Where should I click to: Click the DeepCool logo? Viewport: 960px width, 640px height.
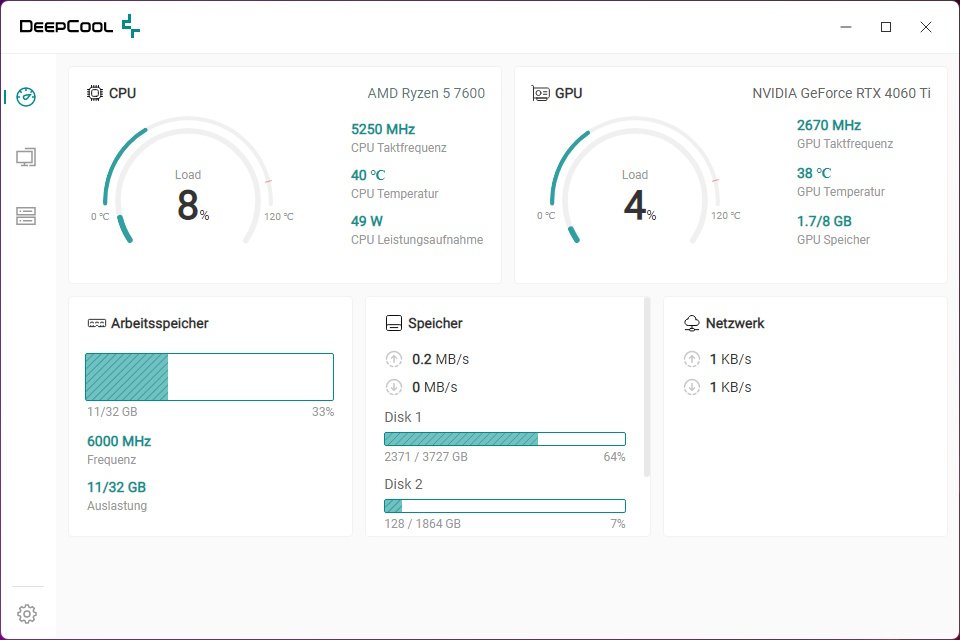80,27
